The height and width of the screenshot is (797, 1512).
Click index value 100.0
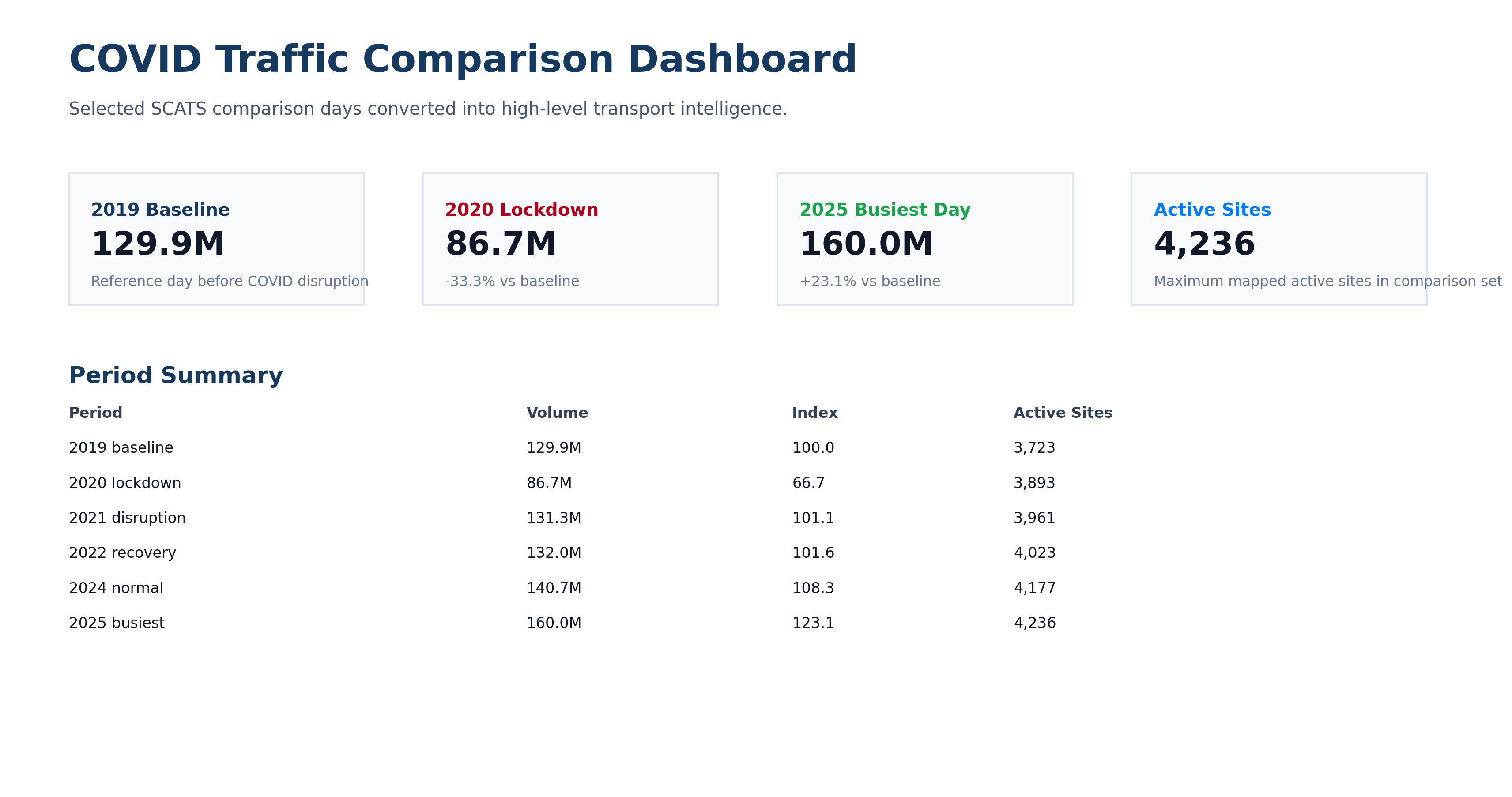click(813, 448)
